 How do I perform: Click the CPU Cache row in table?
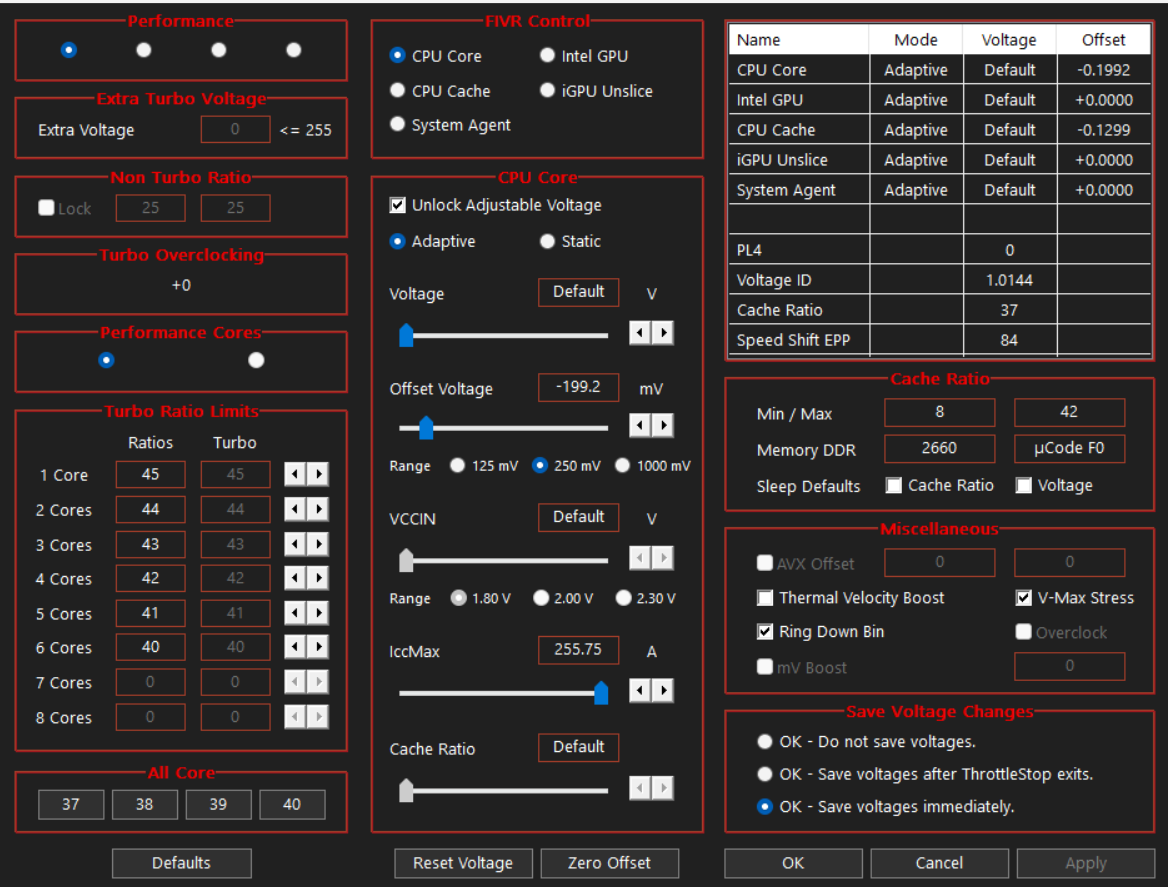[939, 130]
